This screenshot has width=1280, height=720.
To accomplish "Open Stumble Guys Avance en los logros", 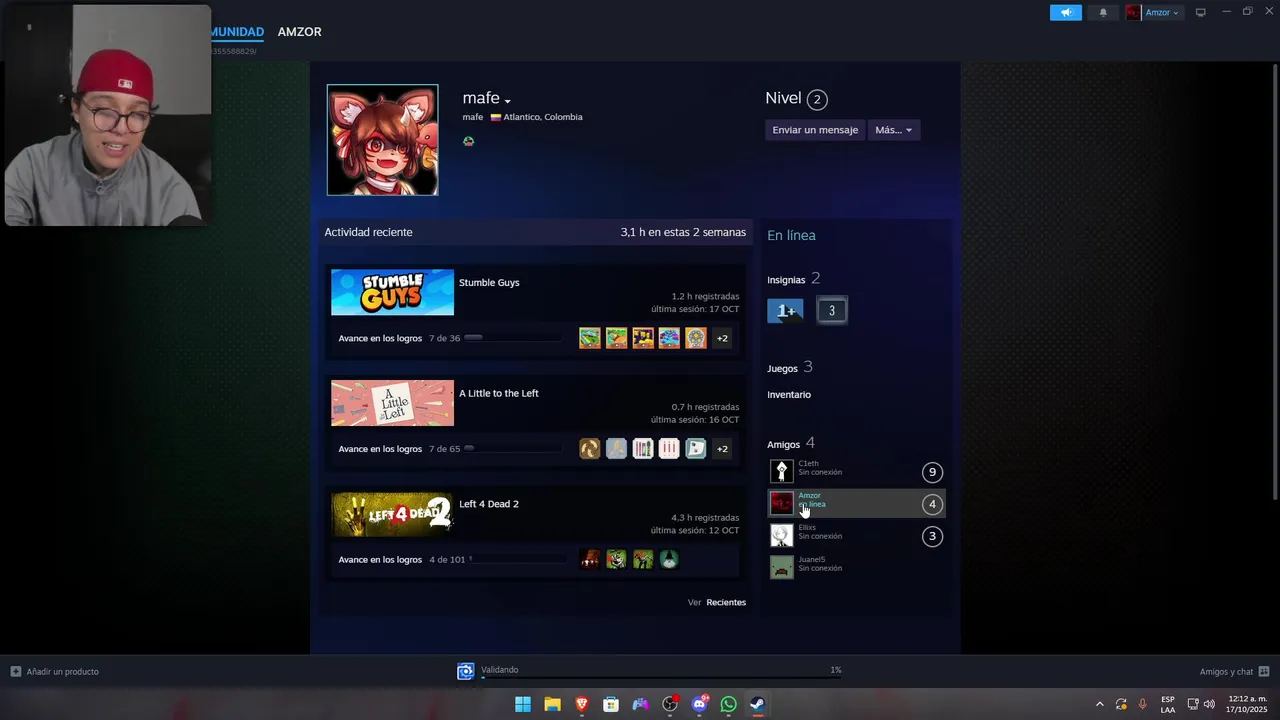I will tap(380, 338).
